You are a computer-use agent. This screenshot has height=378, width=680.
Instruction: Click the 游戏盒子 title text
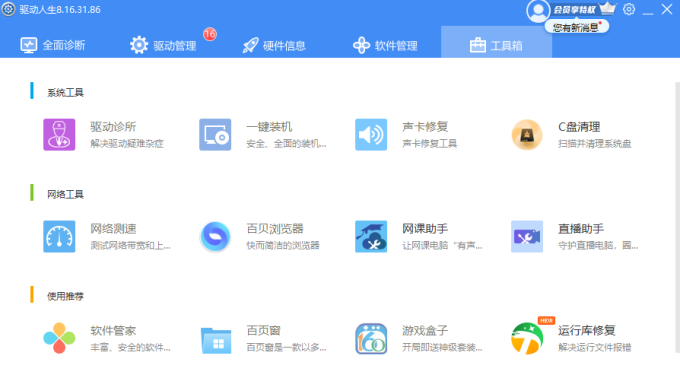click(425, 331)
